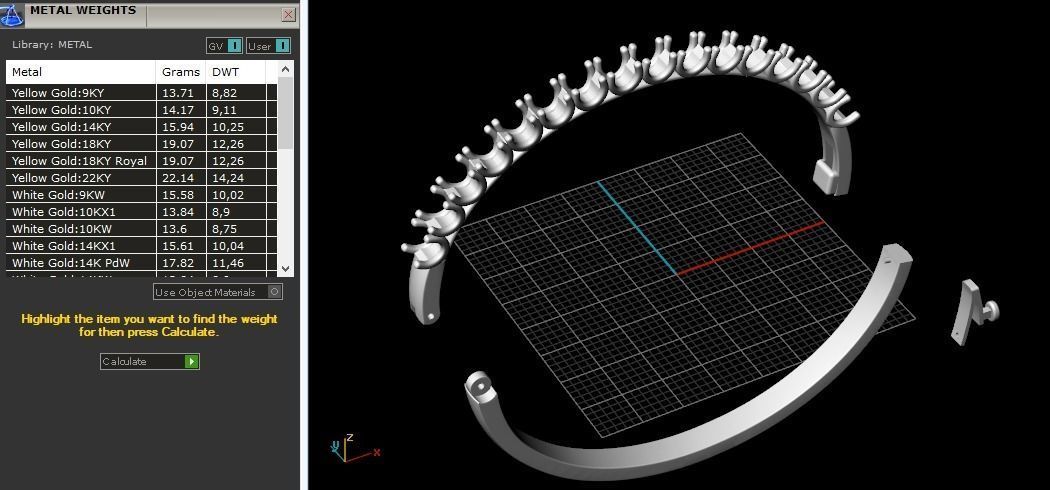Select the Yellow Gold:22KY row
This screenshot has width=1050, height=490.
tap(141, 178)
